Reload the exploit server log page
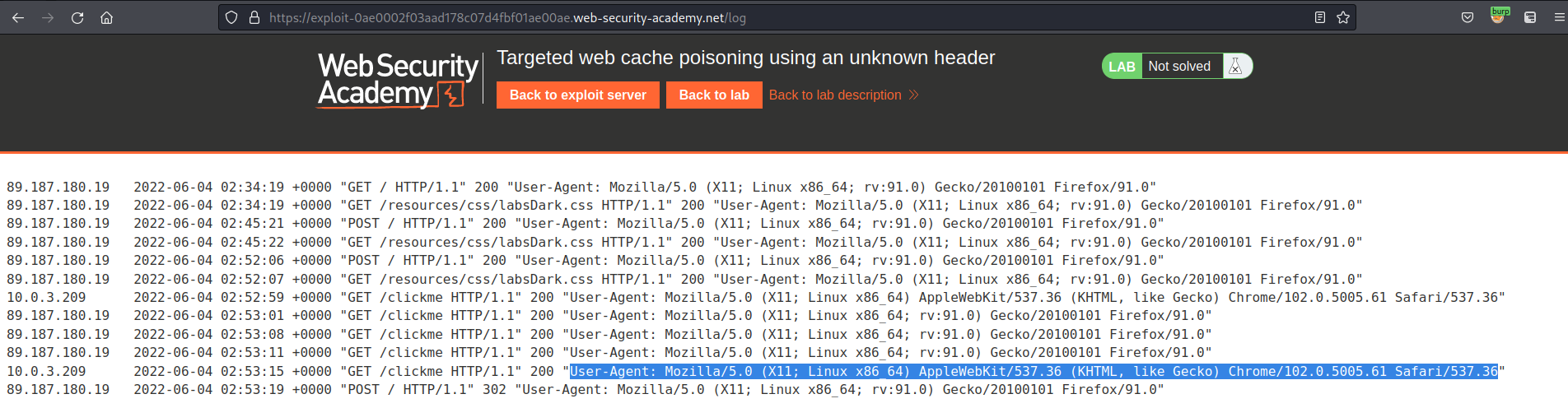The image size is (1568, 408). click(77, 17)
